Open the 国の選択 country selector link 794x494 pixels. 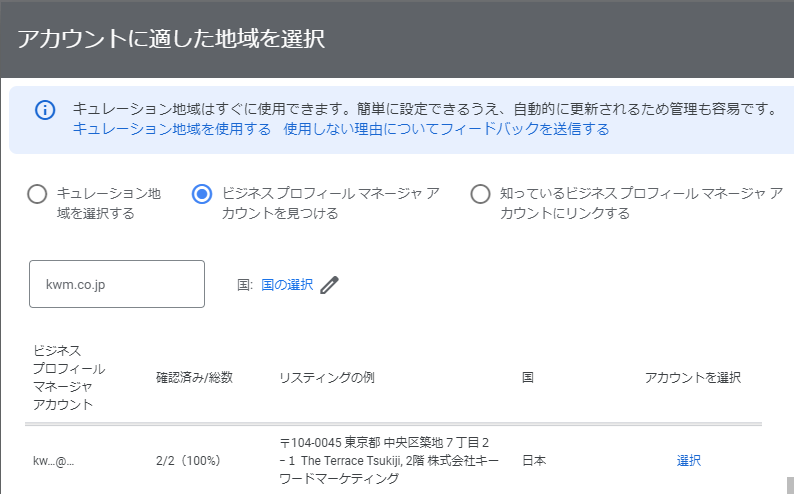pyautogui.click(x=287, y=285)
